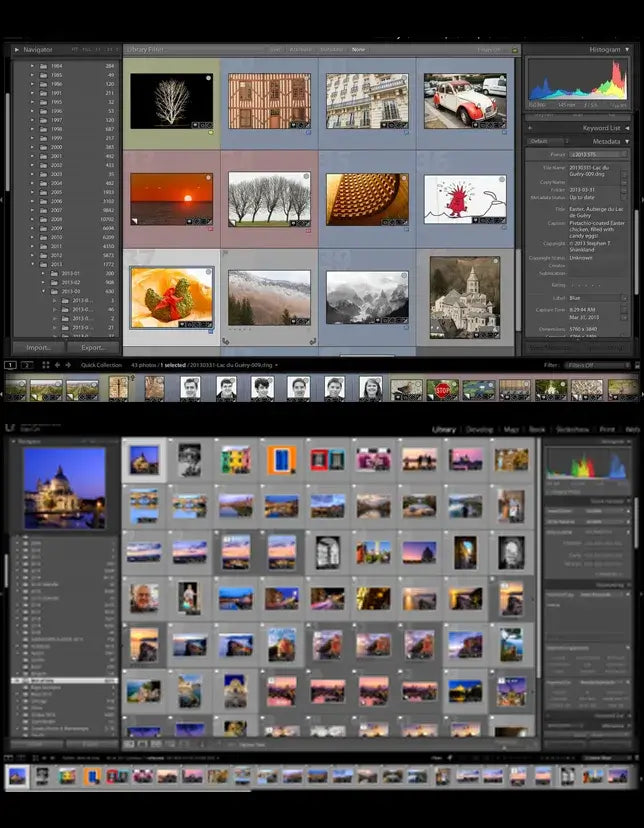
Task: Toggle Quick Collection marker on the Easter chicken photo
Action: [x=209, y=272]
